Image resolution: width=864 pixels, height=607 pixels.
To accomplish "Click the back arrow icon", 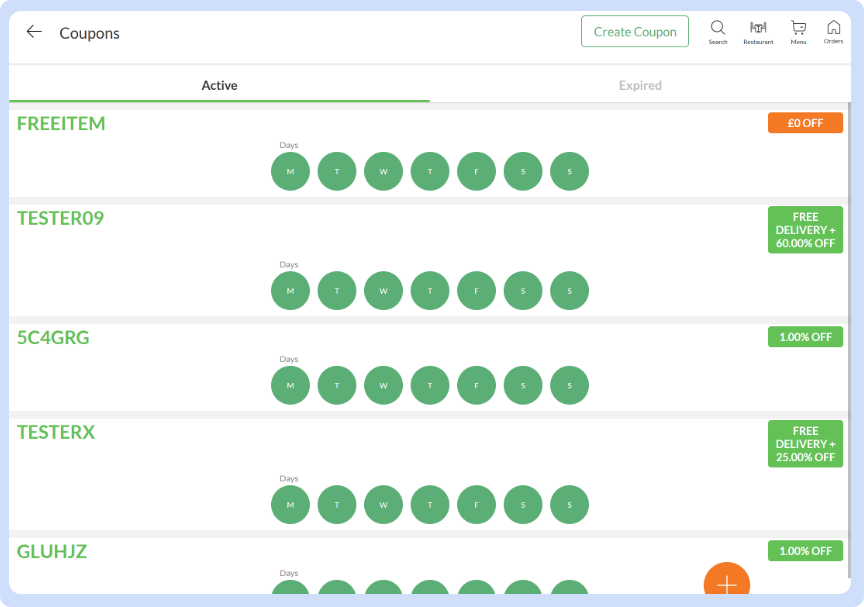I will (34, 32).
